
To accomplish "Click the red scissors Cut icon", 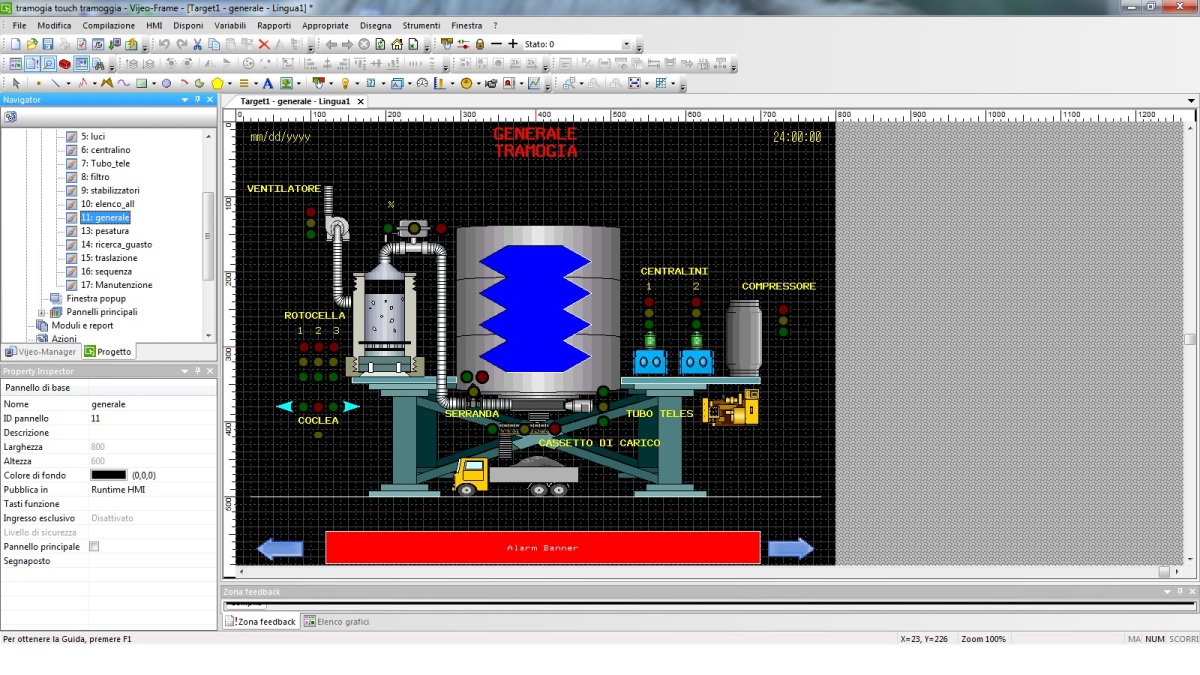I will [x=197, y=44].
